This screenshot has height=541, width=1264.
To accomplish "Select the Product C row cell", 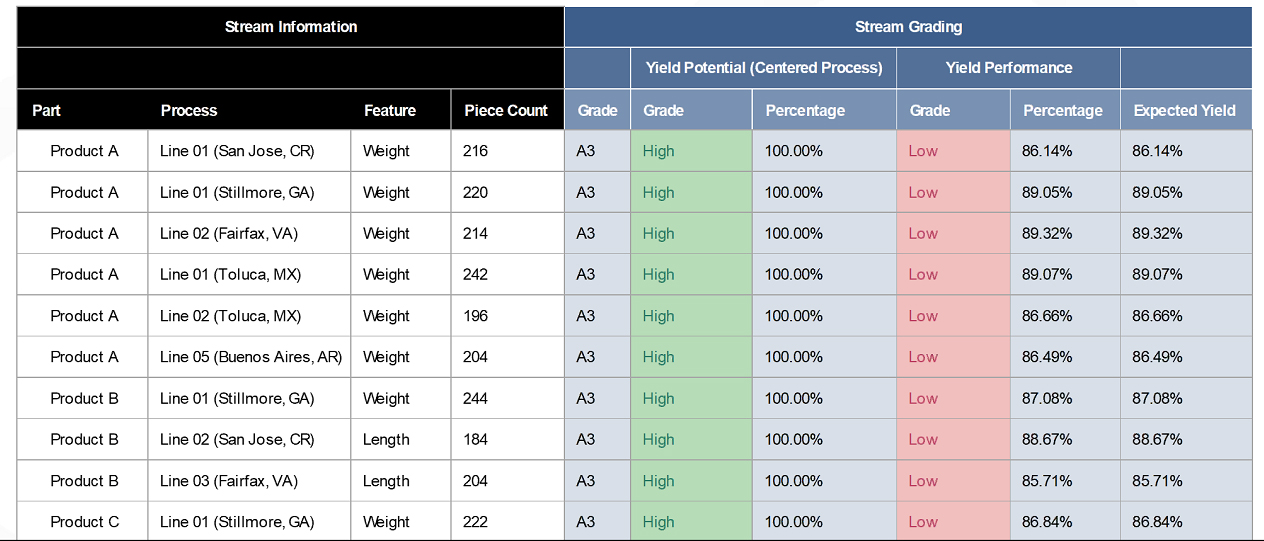I will tap(84, 522).
